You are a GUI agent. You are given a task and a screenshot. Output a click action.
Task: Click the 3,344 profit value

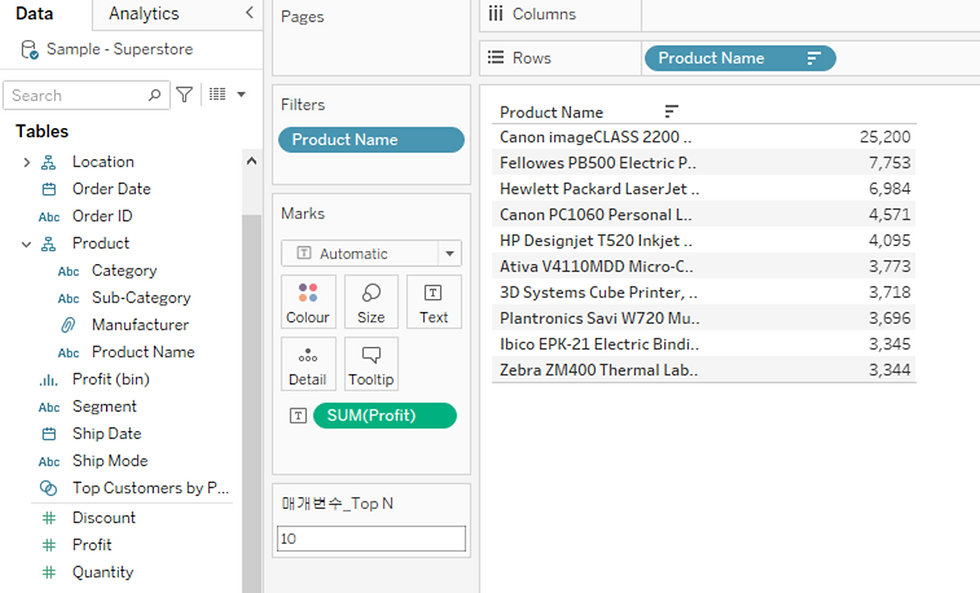click(889, 370)
